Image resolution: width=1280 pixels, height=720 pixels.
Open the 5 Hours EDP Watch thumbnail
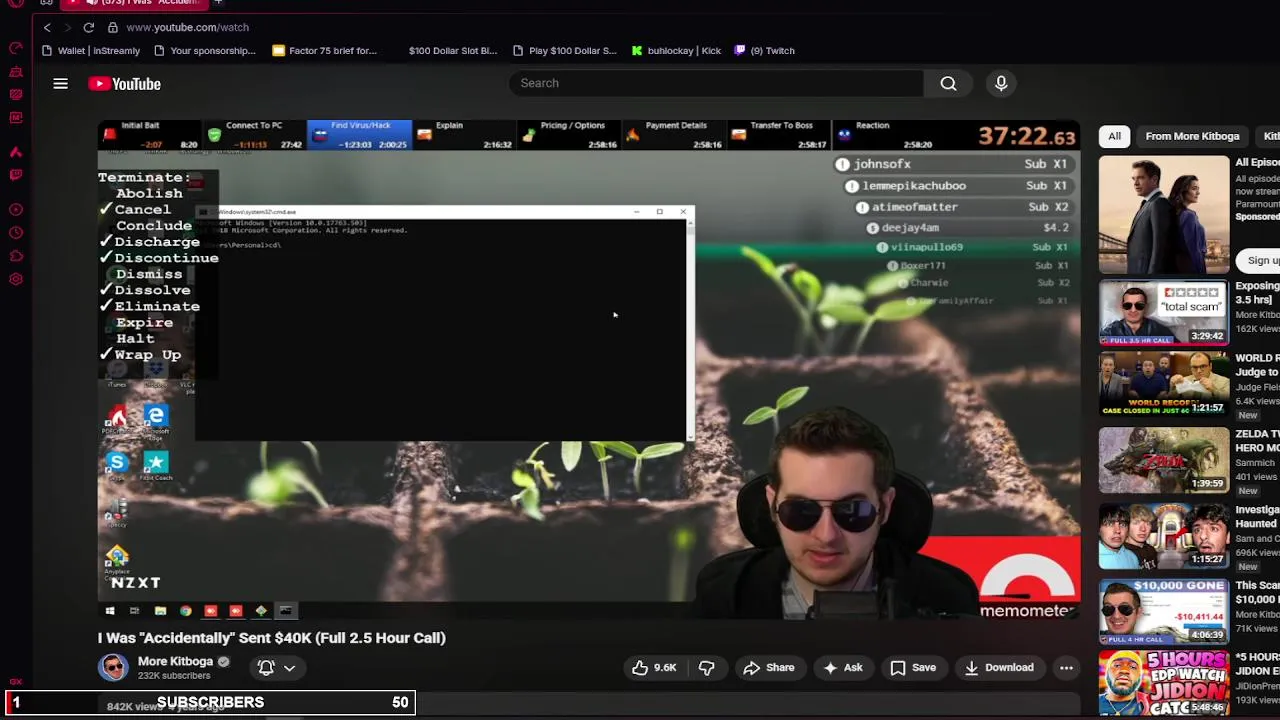(x=1164, y=684)
